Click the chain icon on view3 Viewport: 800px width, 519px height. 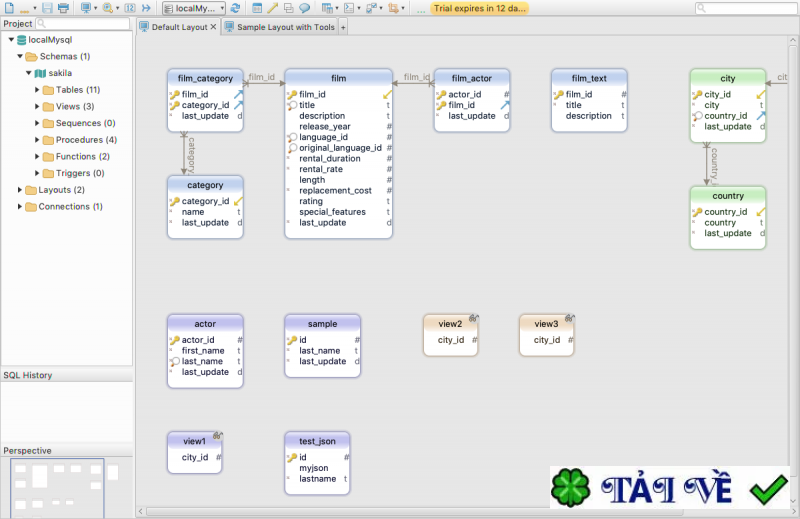pyautogui.click(x=569, y=318)
